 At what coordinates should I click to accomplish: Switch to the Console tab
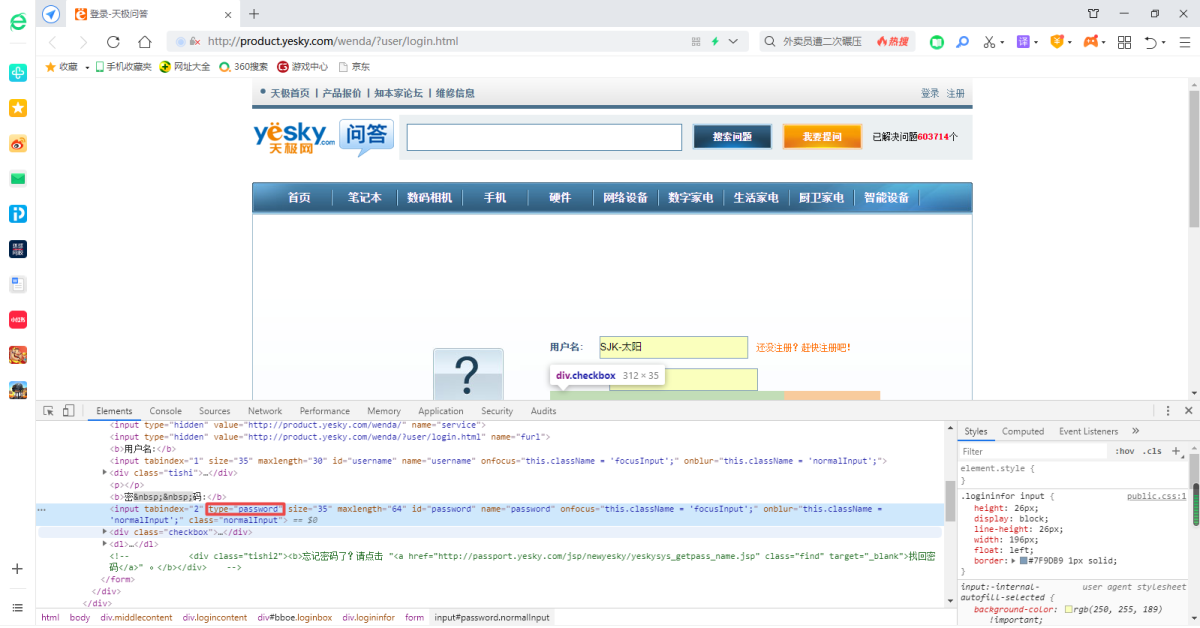pyautogui.click(x=166, y=411)
